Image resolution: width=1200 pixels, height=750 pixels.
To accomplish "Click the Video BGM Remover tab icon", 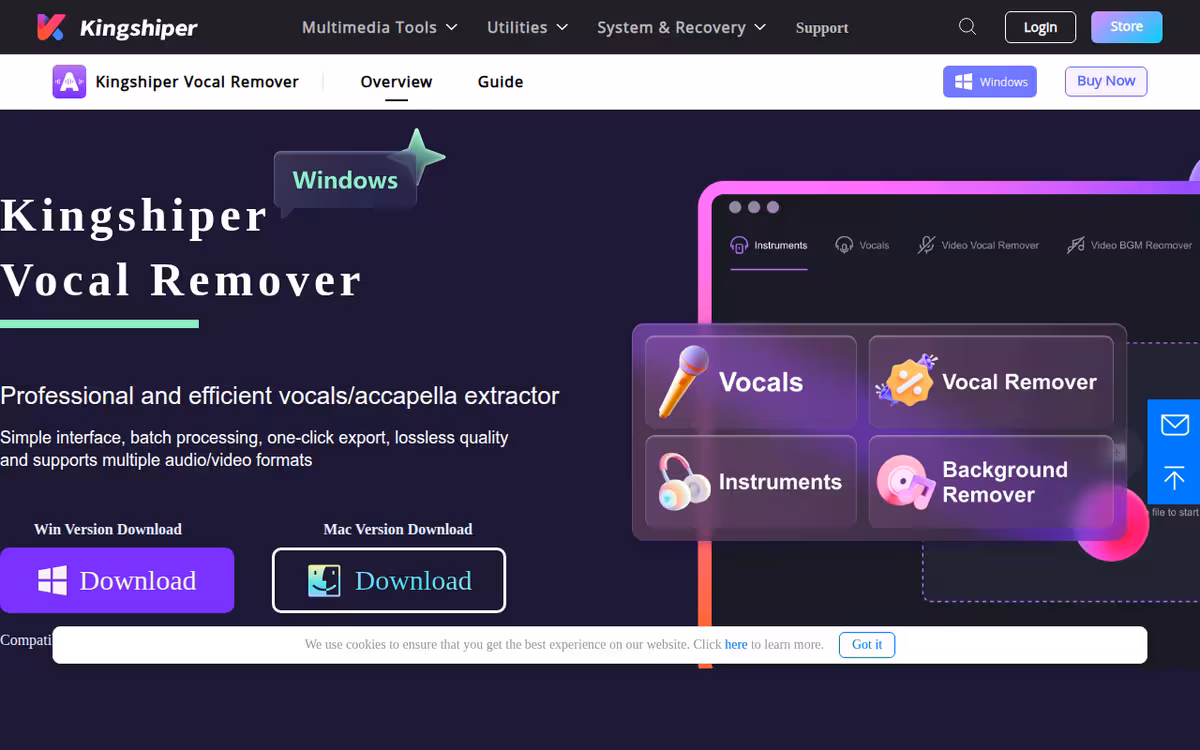I will 1076,245.
